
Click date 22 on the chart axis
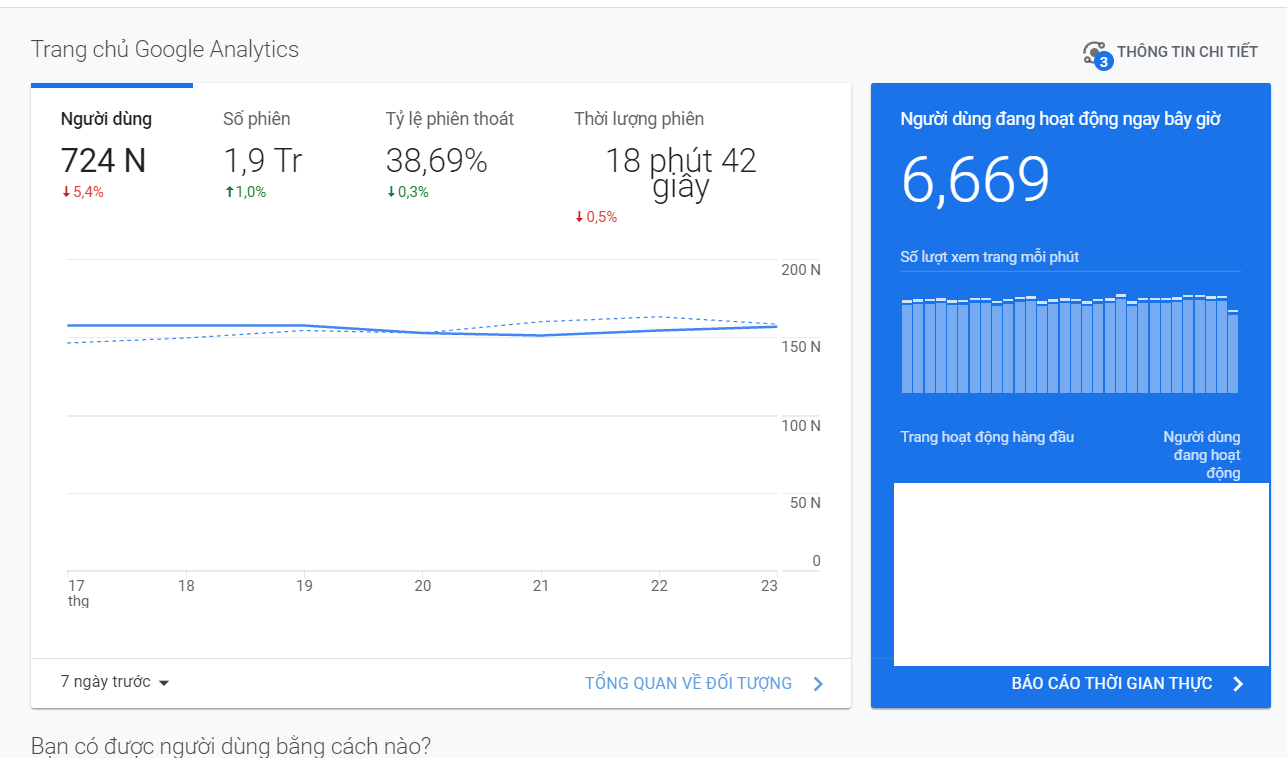click(658, 586)
